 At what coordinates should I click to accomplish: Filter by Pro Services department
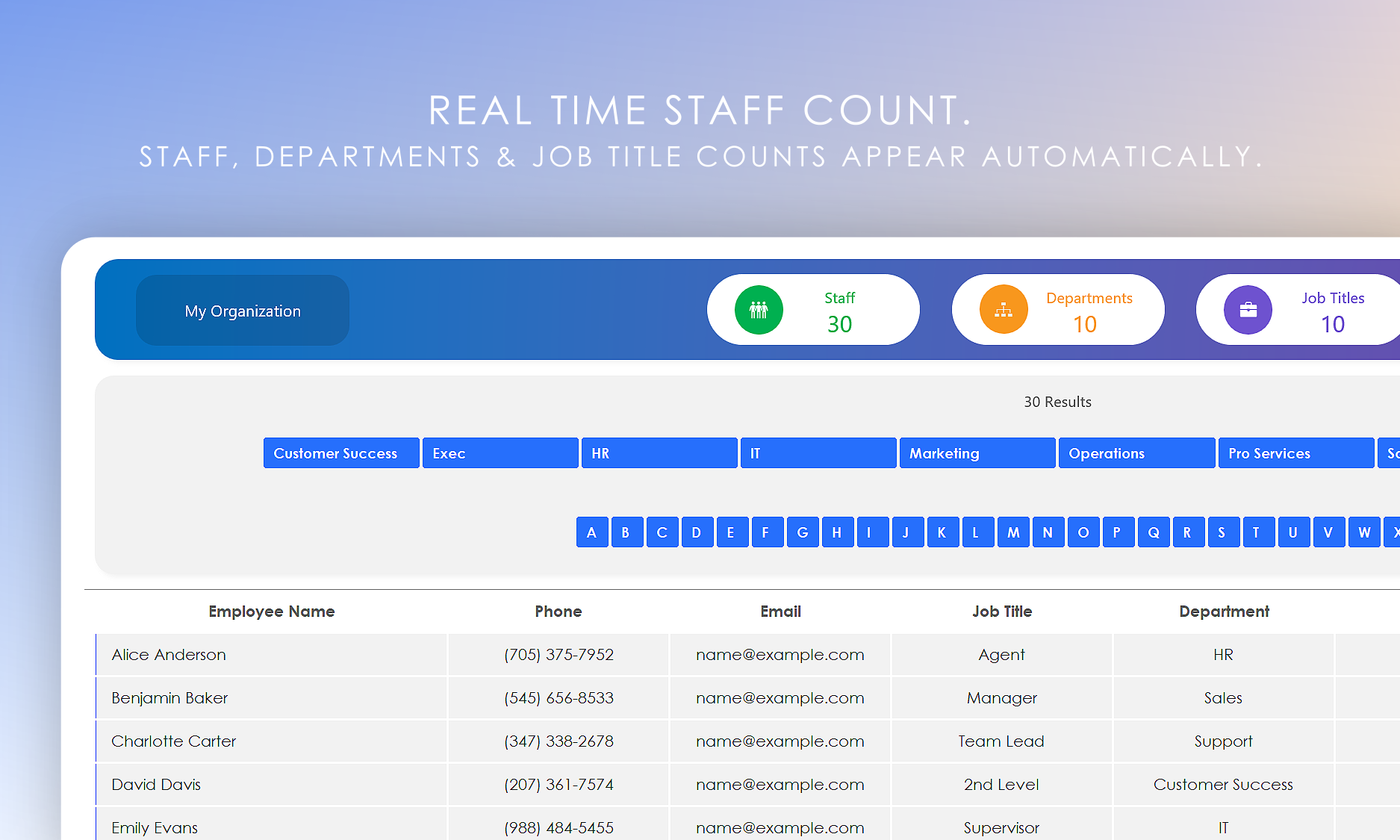(x=1295, y=453)
